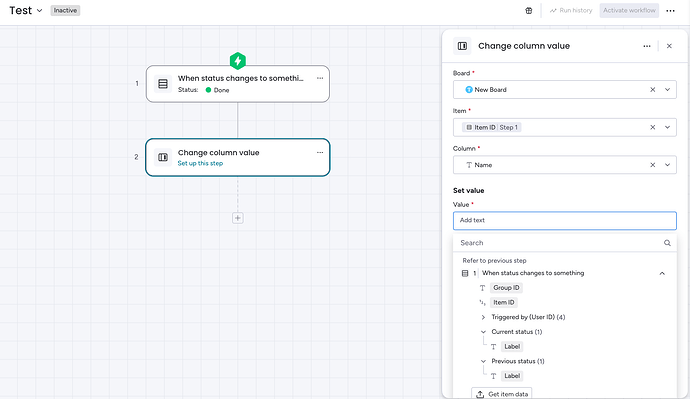Open options menu for trigger step
The image size is (690, 399).
320,78
